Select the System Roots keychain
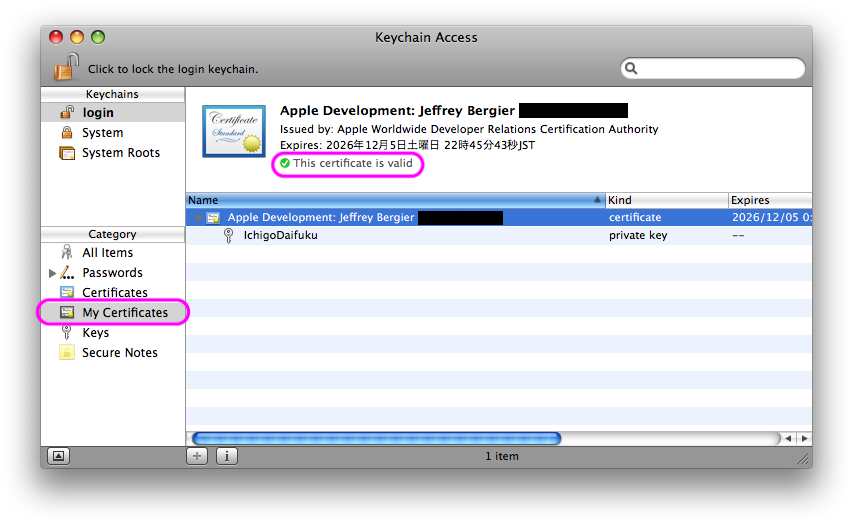 (120, 153)
